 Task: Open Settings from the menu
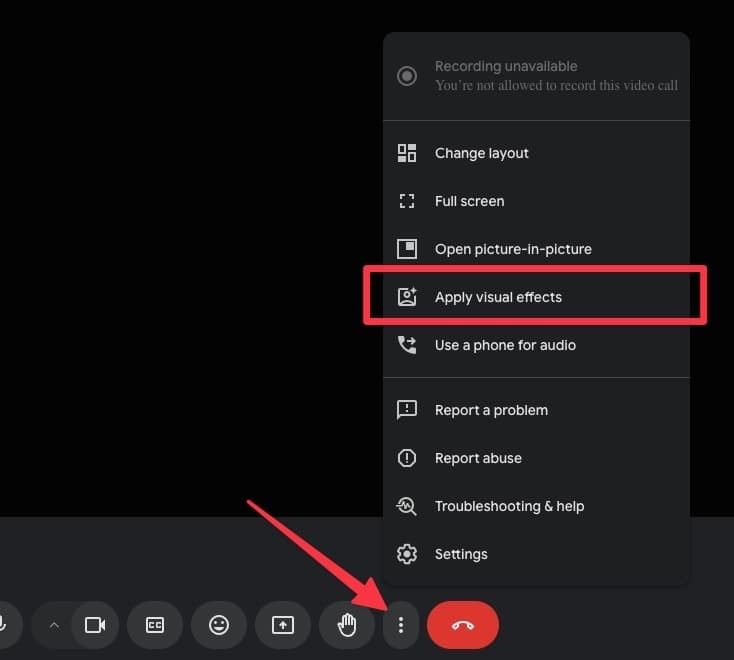click(536, 554)
